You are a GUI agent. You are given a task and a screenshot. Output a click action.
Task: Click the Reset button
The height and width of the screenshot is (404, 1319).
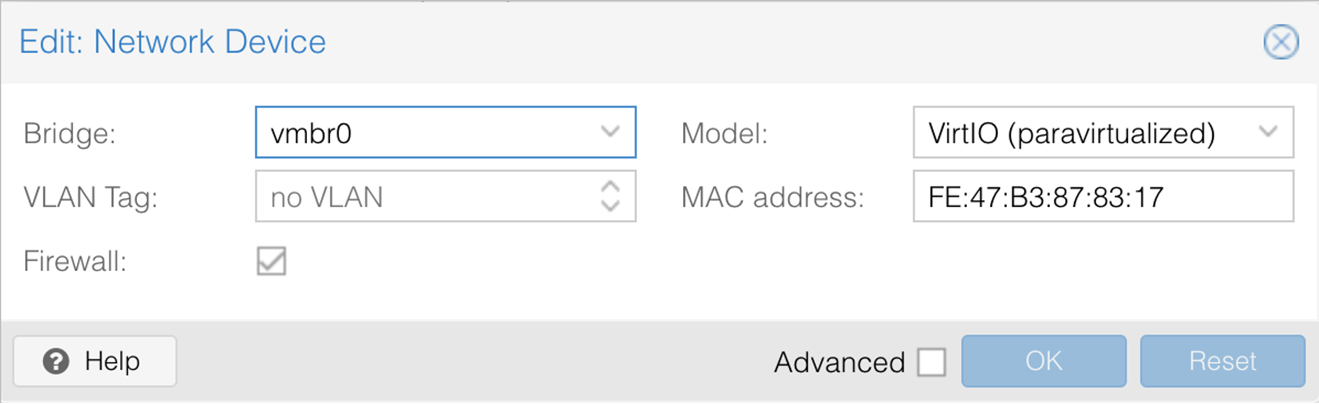coord(1222,361)
